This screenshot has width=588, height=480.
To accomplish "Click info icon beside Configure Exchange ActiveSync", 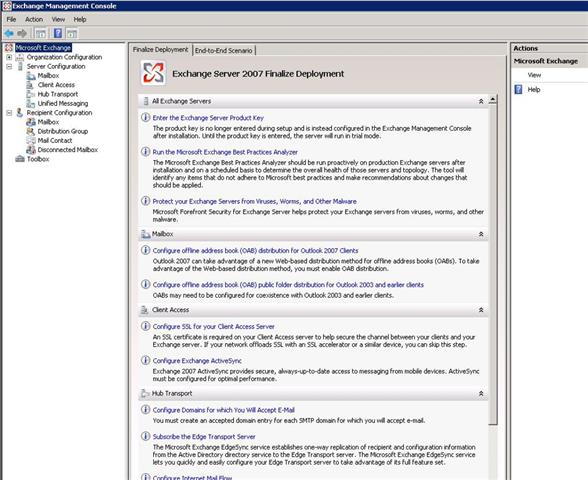I will (146, 360).
